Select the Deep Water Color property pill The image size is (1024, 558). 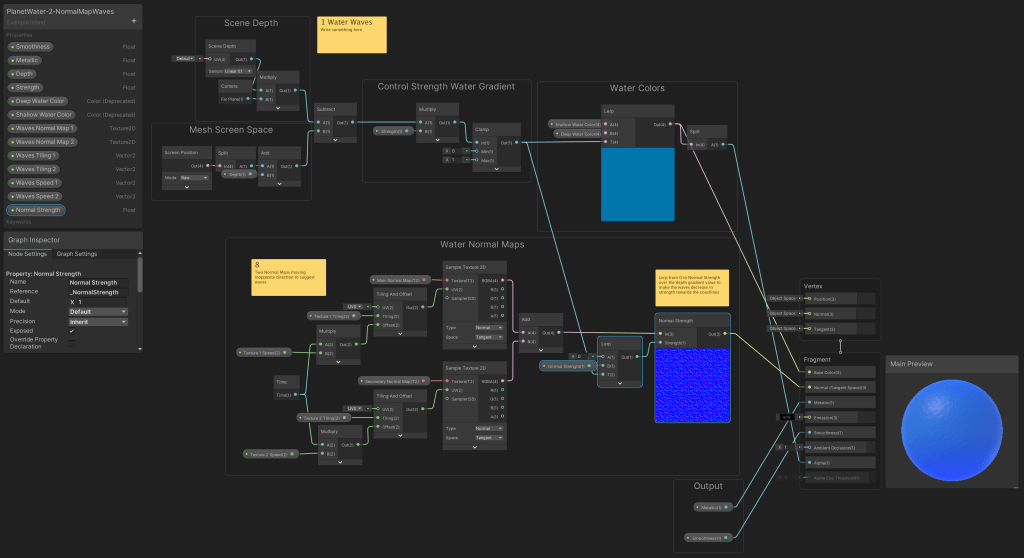pyautogui.click(x=38, y=101)
